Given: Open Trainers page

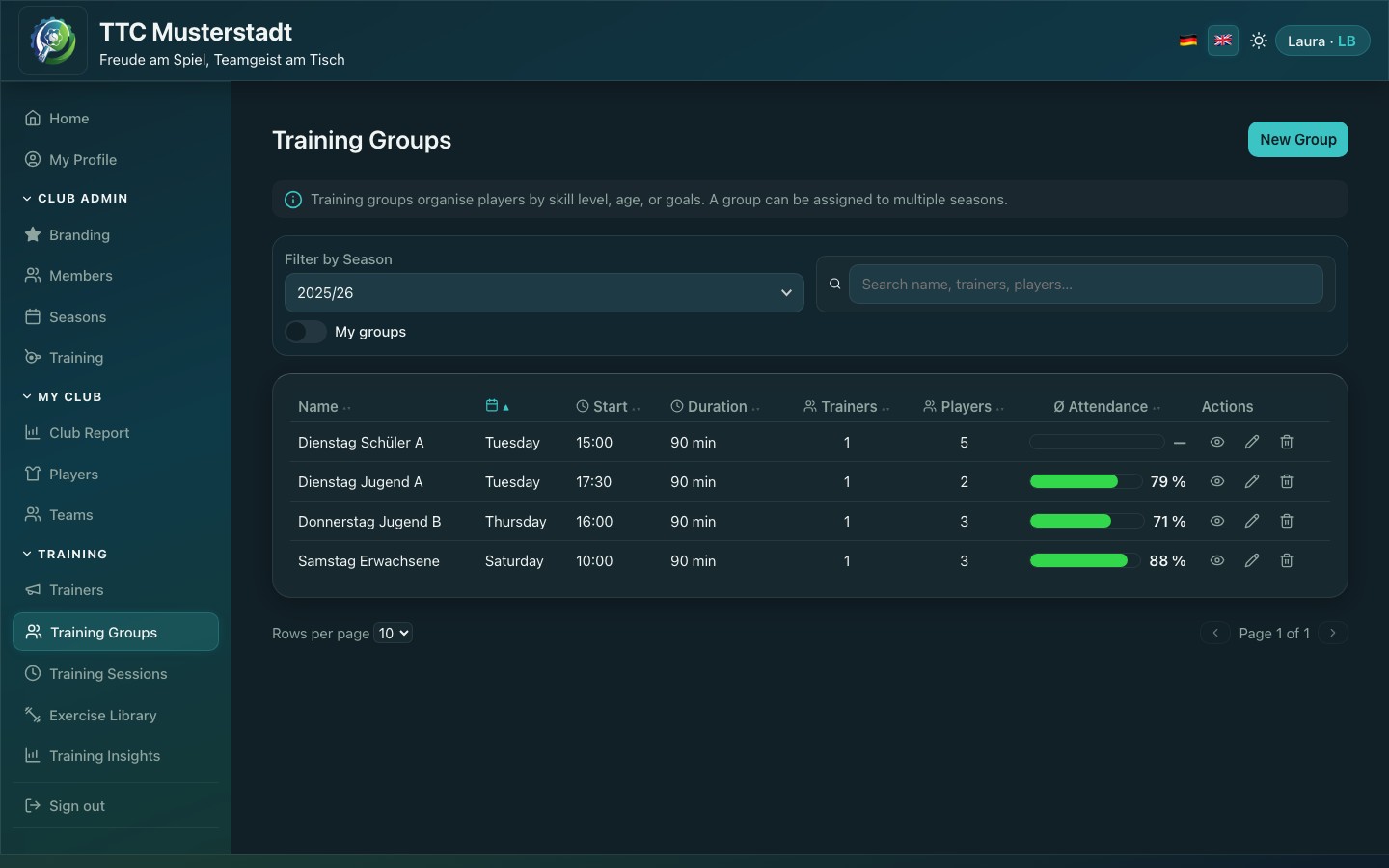Looking at the screenshot, I should pos(116,590).
